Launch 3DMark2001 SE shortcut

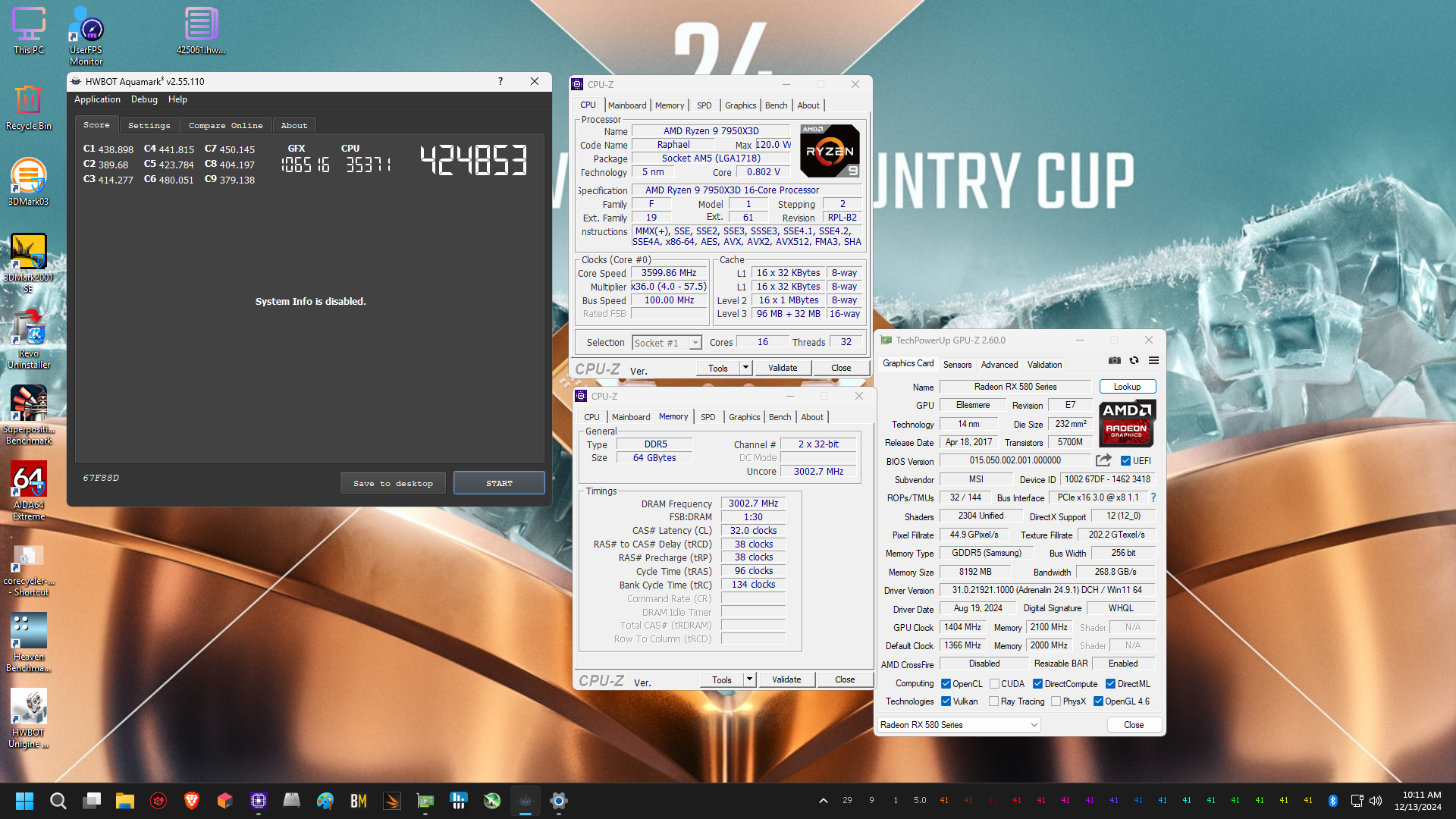(29, 262)
